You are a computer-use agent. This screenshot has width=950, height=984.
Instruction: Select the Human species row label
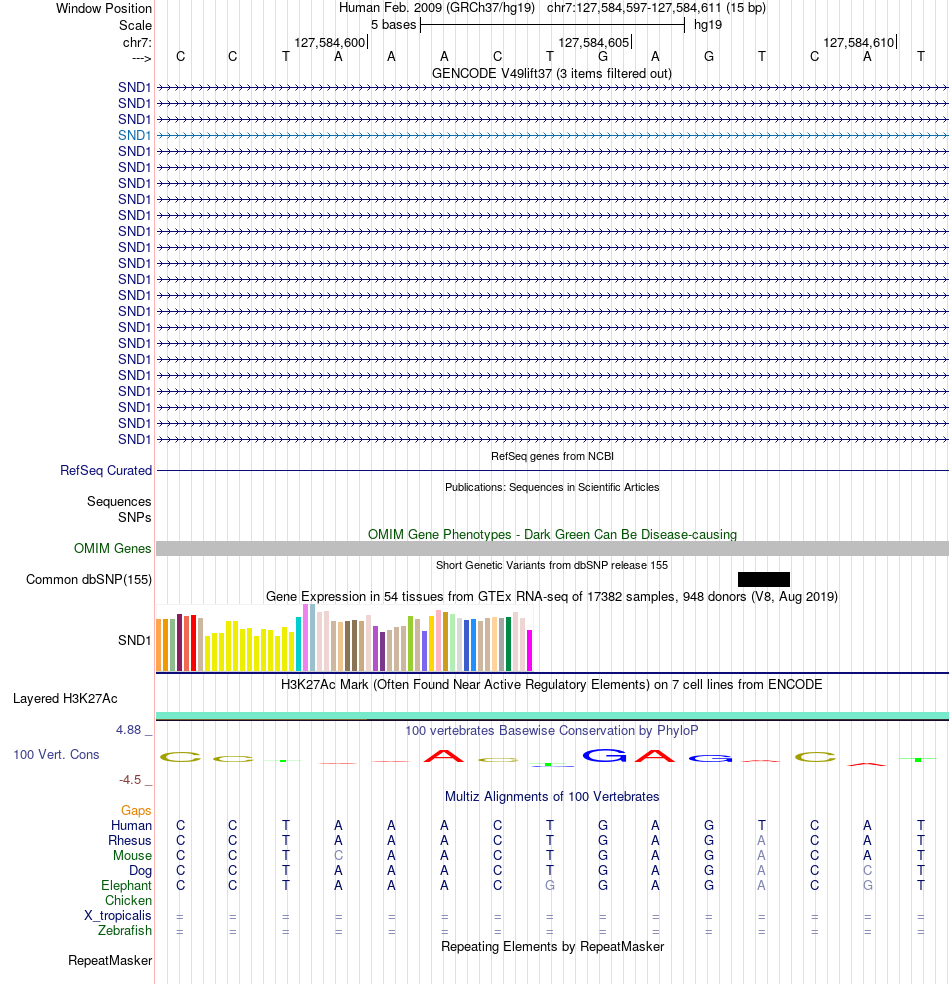tap(131, 825)
